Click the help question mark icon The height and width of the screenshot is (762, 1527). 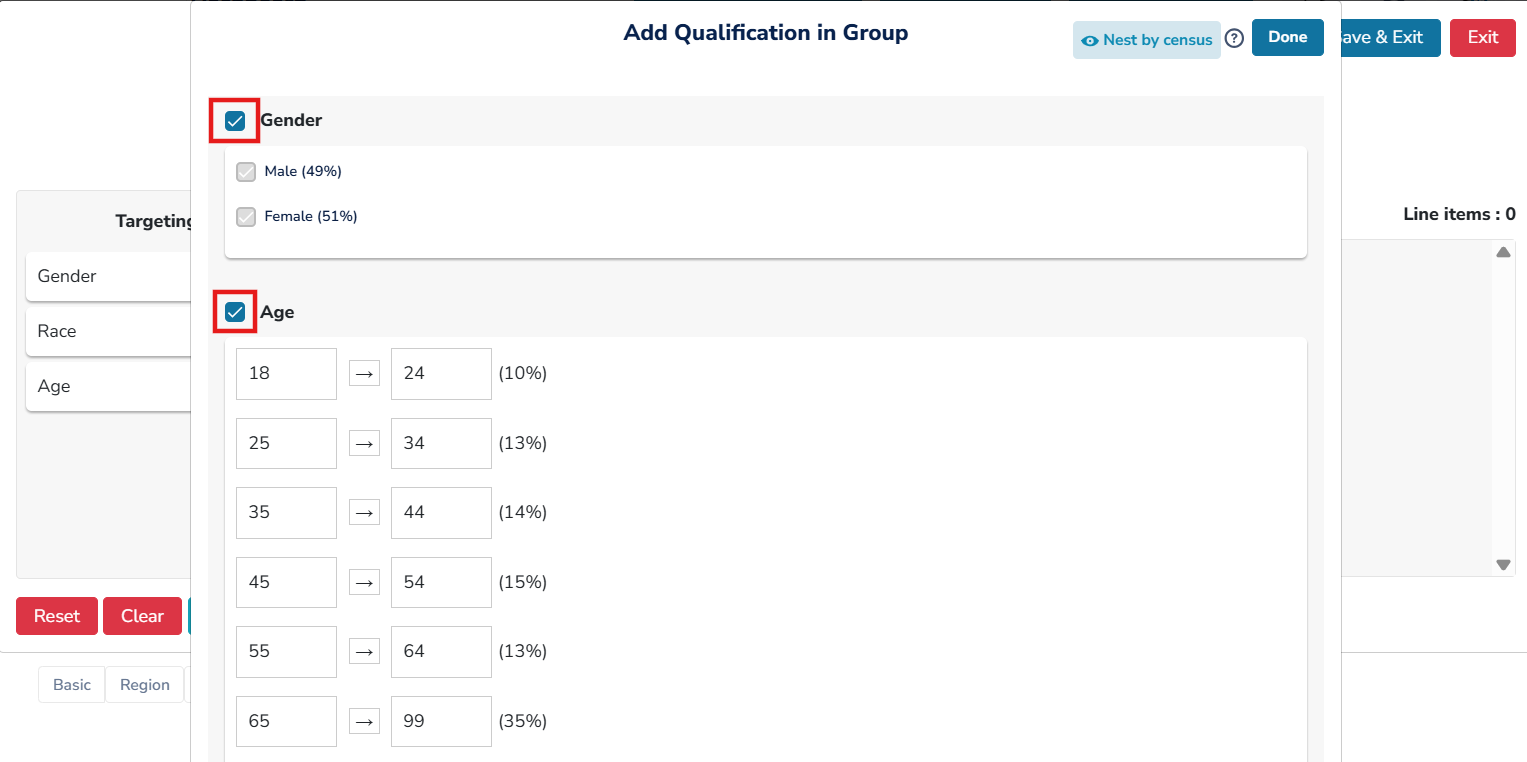point(1234,39)
